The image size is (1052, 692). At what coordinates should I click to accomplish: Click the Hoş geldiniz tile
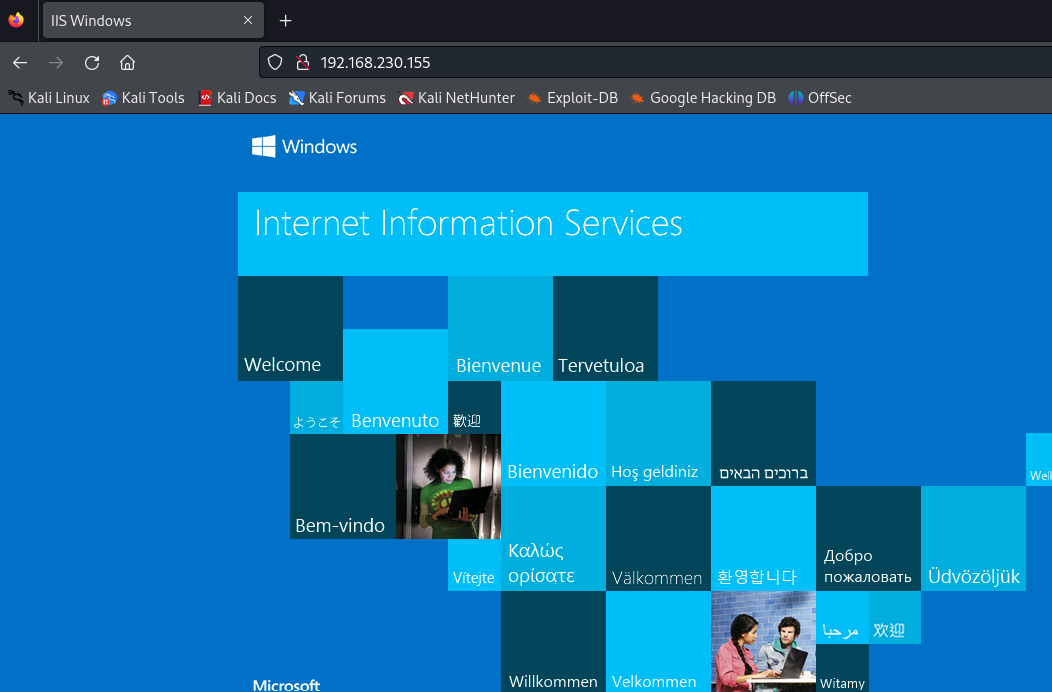[658, 434]
